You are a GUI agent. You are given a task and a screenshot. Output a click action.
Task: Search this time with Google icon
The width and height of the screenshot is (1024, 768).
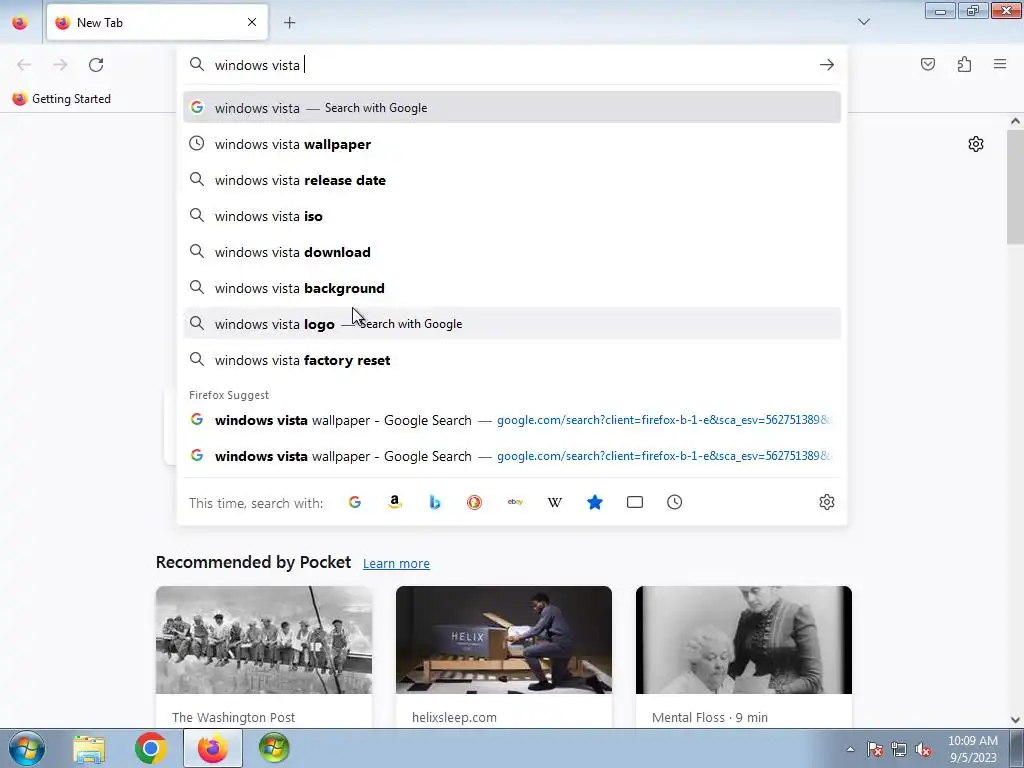[355, 502]
